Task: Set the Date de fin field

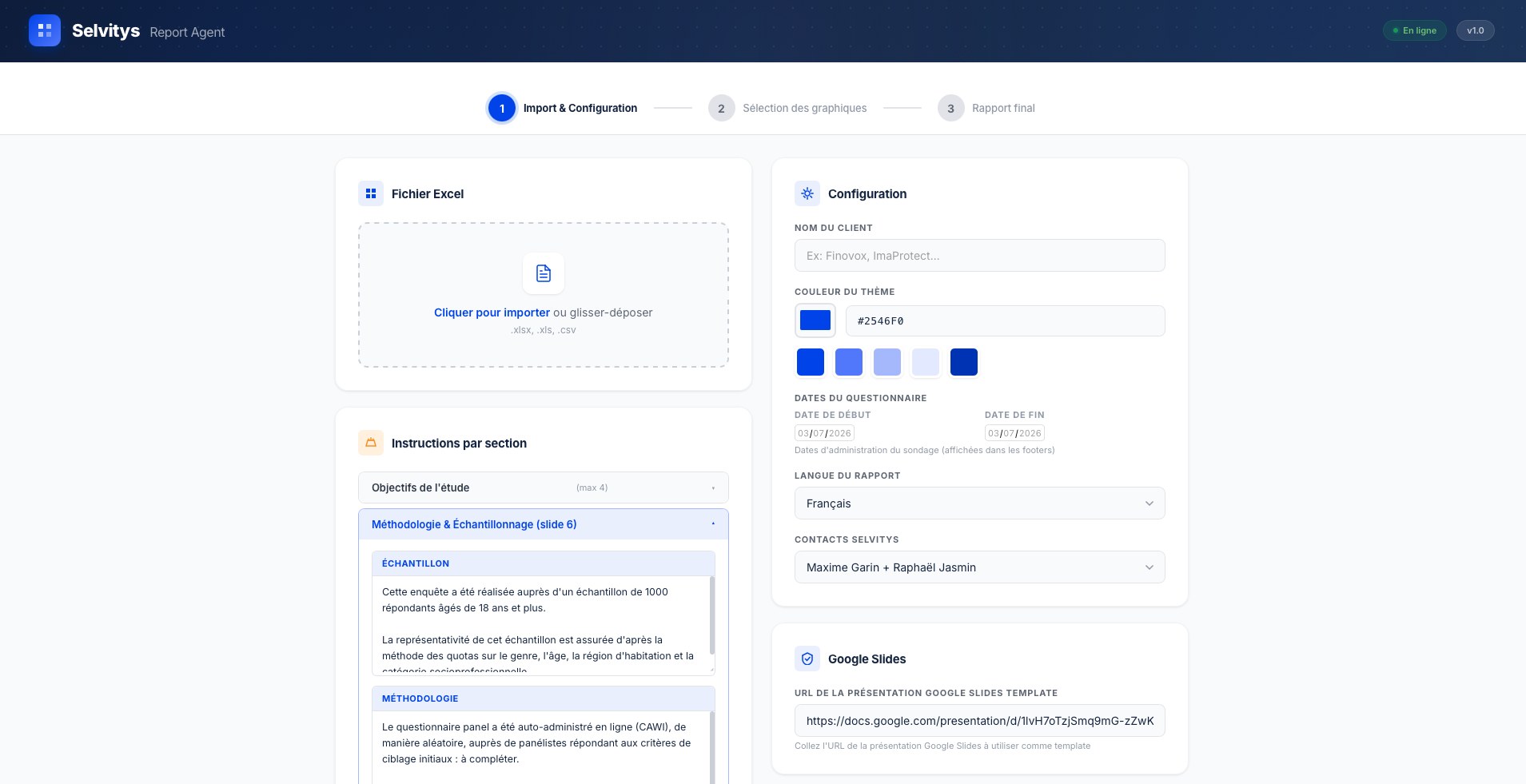Action: pos(1014,433)
